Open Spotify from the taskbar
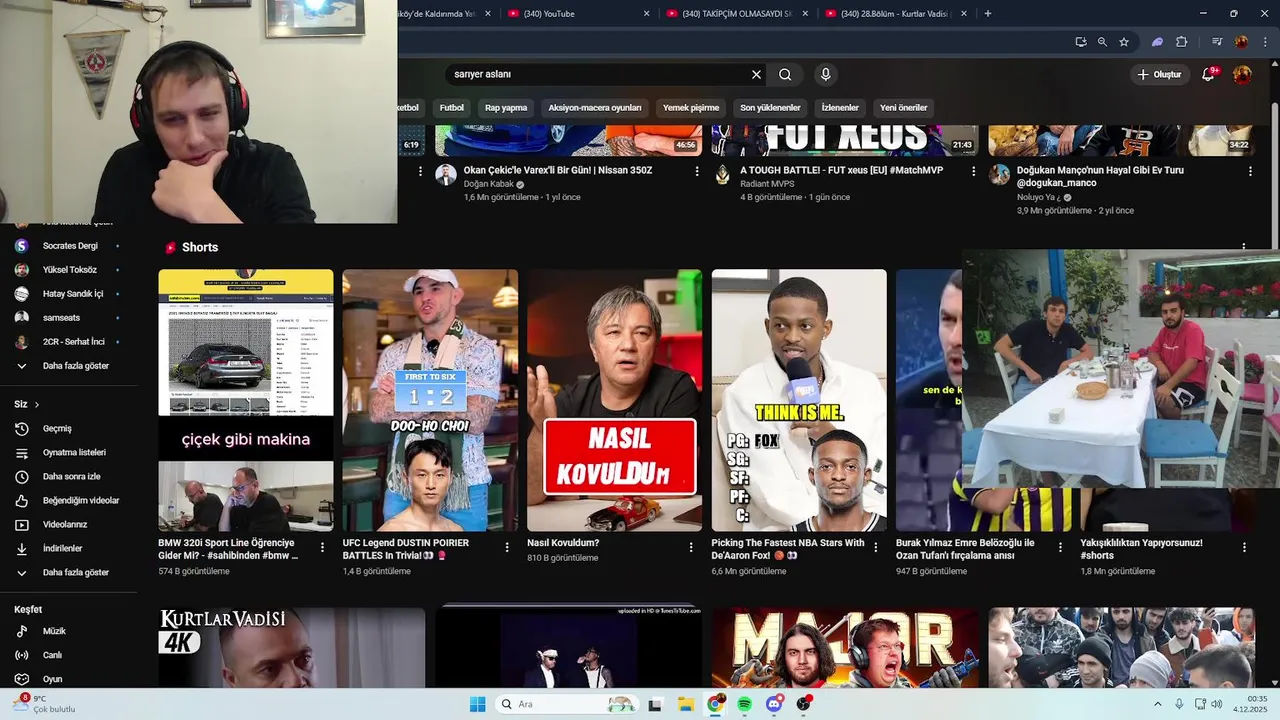The width and height of the screenshot is (1280, 720). [x=745, y=704]
